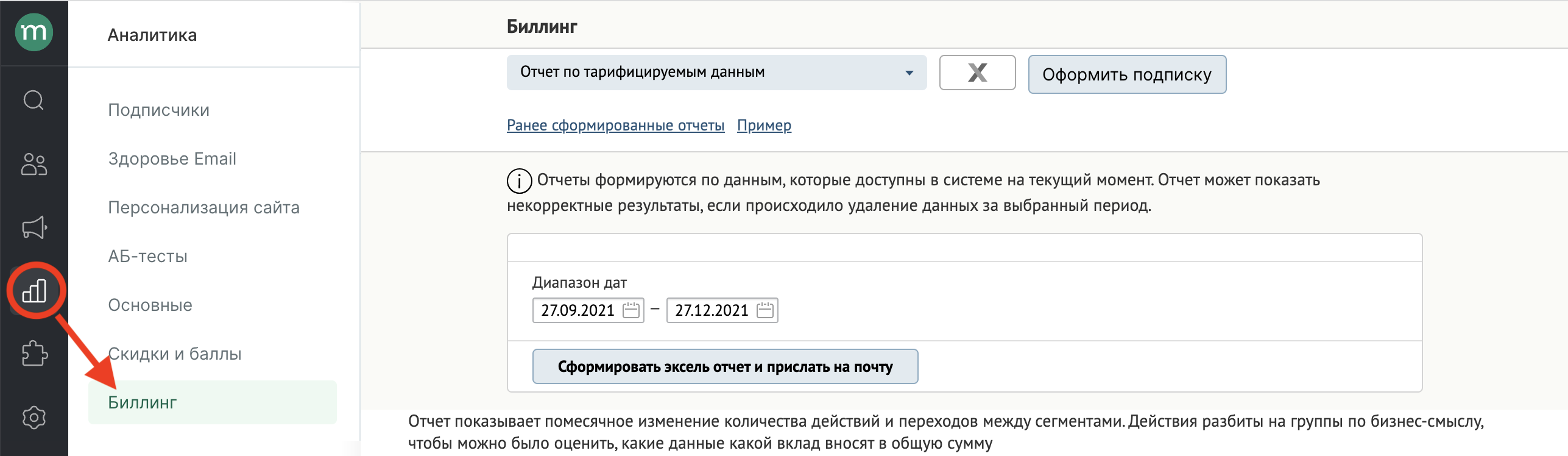Open the analytics bar chart icon
Screen dimensions: 1568x456
tap(34, 291)
